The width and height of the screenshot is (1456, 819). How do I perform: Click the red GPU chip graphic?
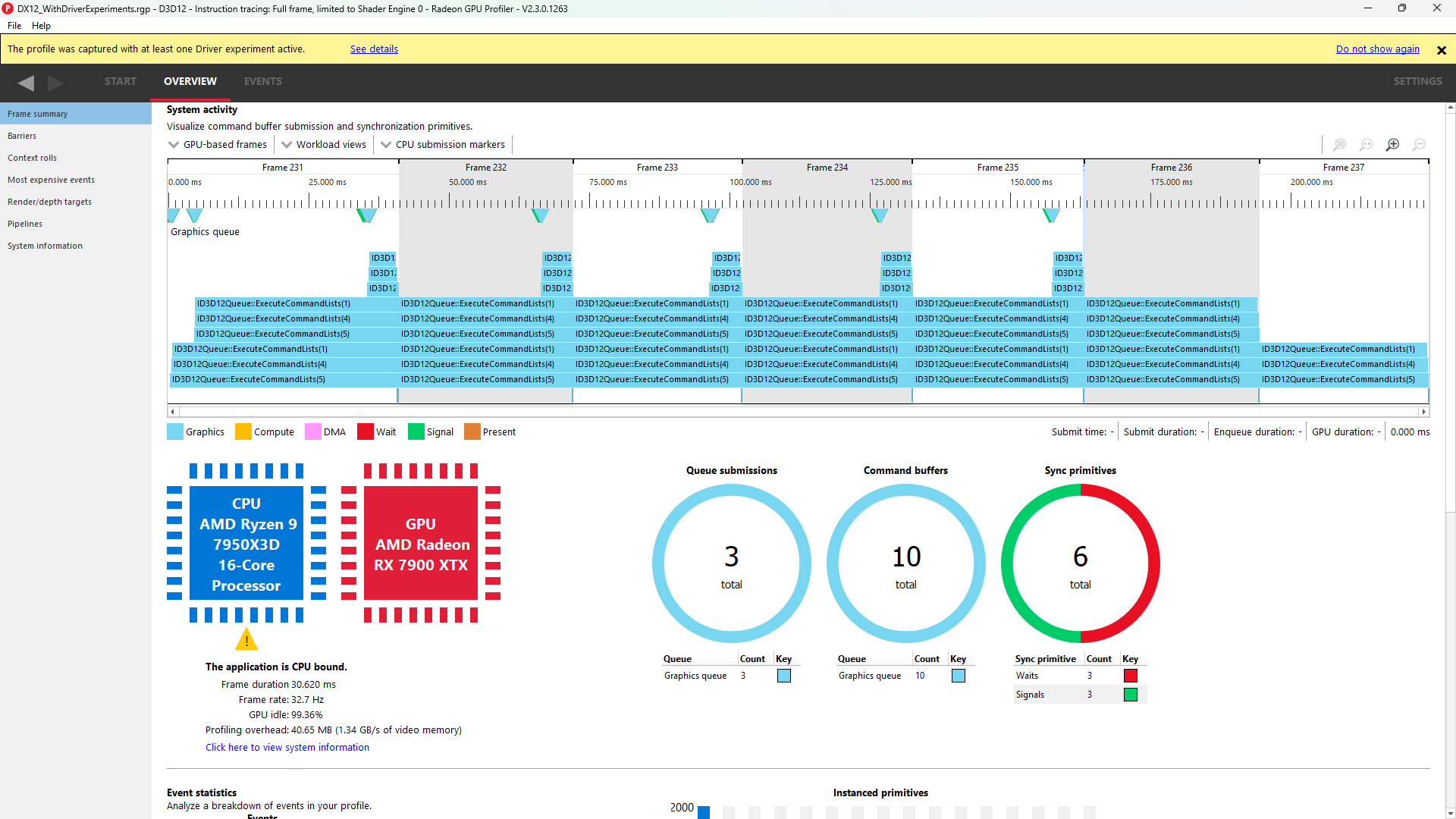(420, 544)
